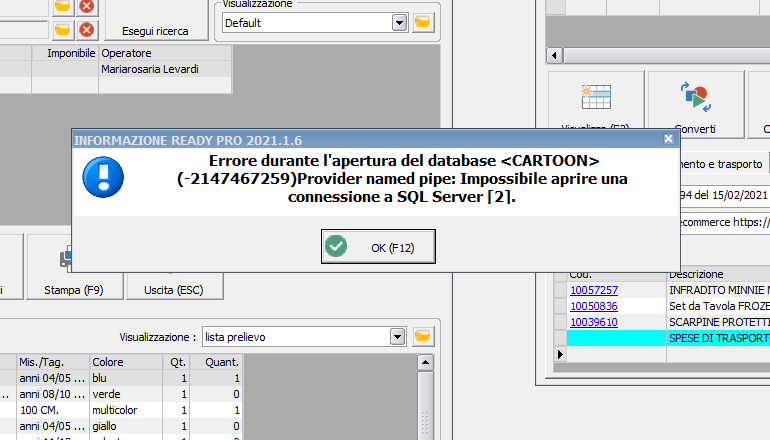Select the SPESE DI TRASPORTO highlighted row

(668, 338)
